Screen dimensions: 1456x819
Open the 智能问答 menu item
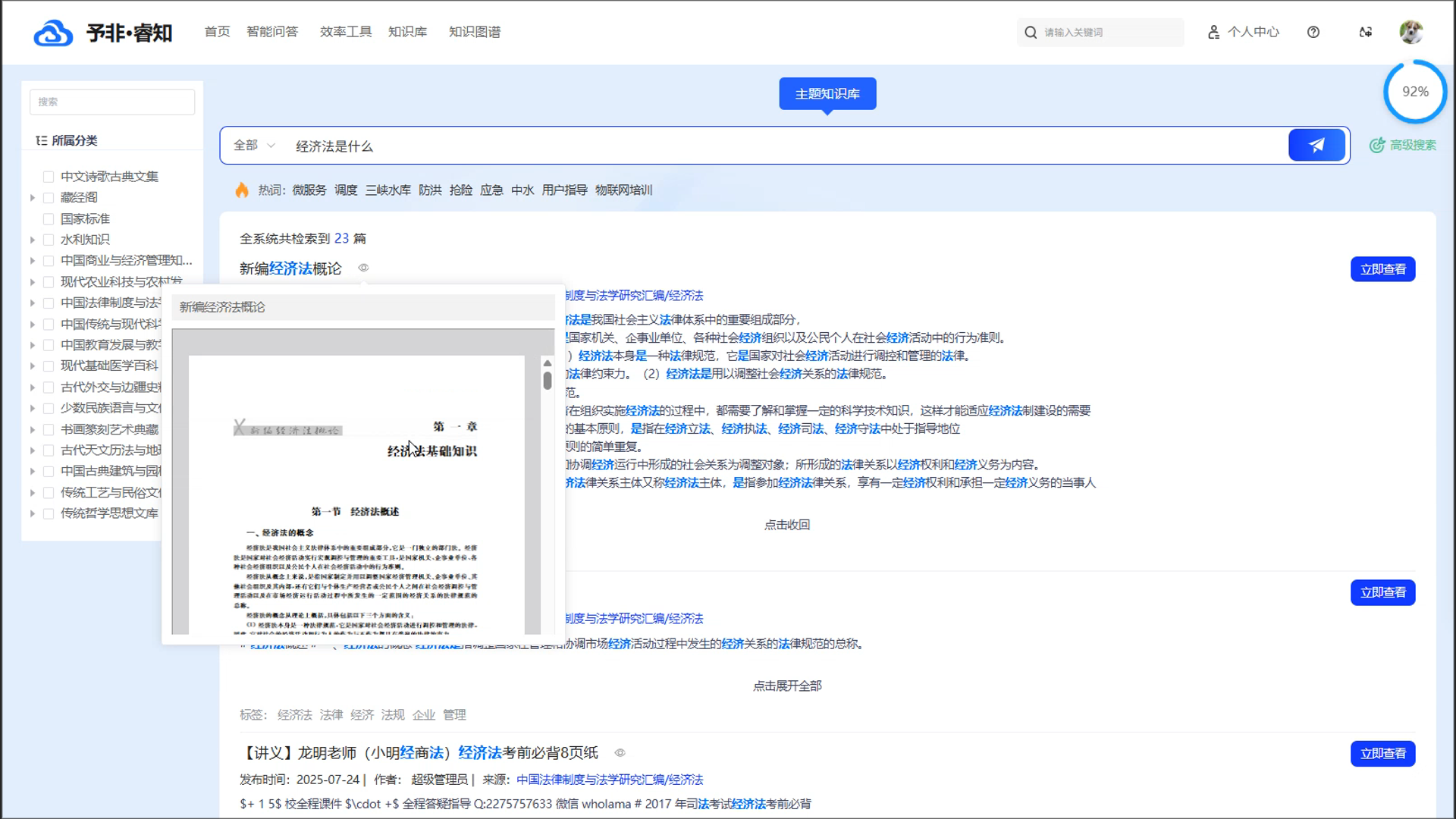[272, 32]
